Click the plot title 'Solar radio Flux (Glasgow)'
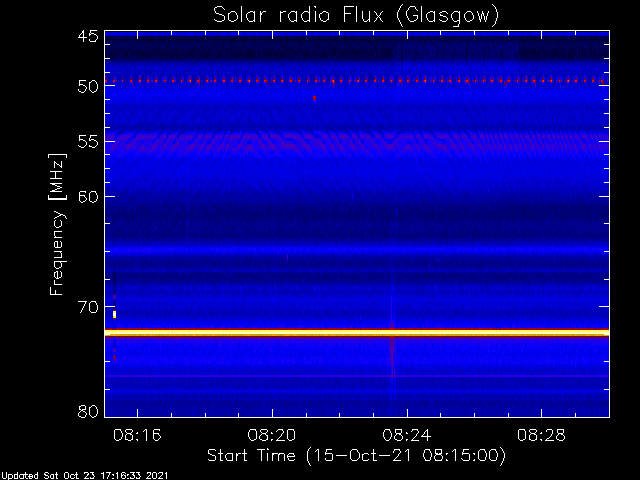Screen dimensions: 640x480 pyautogui.click(x=356, y=16)
